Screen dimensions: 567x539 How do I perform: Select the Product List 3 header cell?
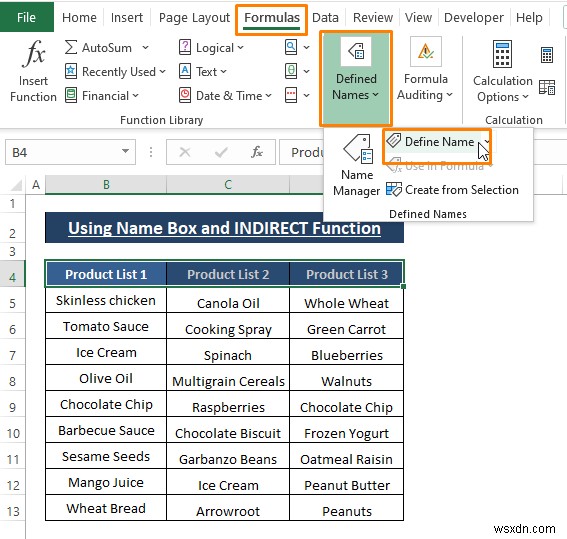pos(346,274)
